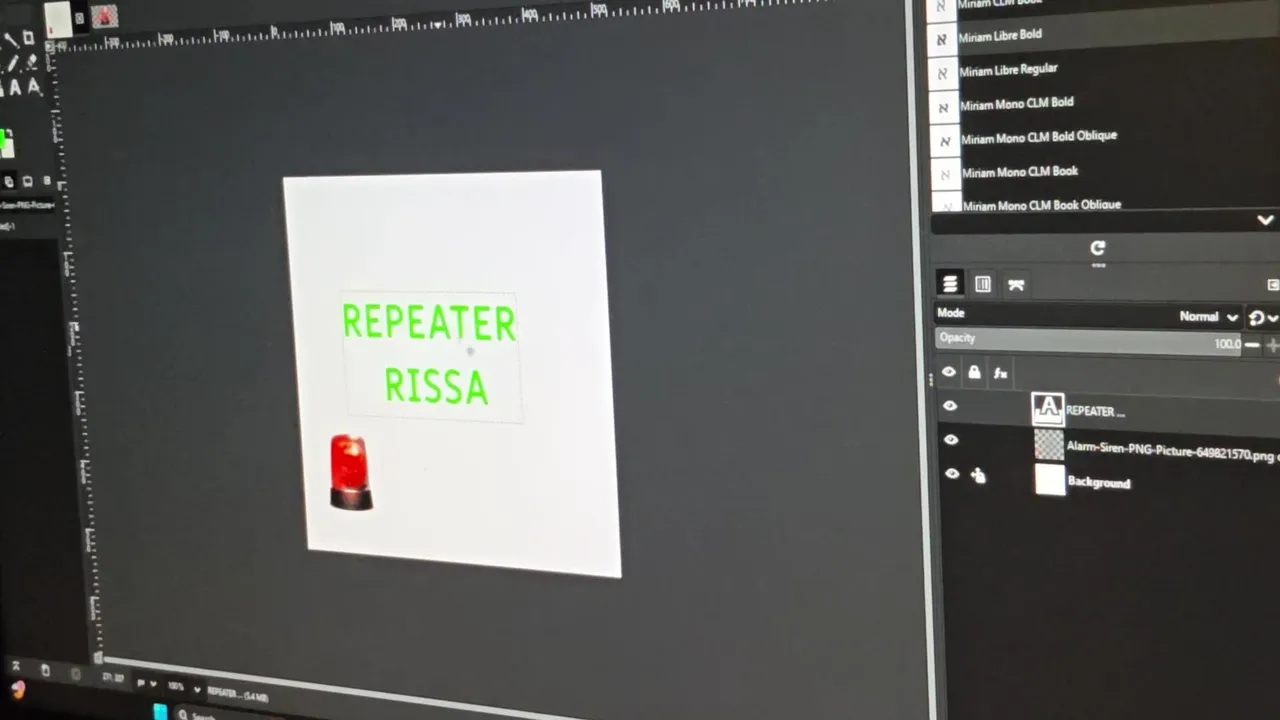The width and height of the screenshot is (1280, 720).
Task: Expand the fonts panel chevron arrow
Action: click(1265, 221)
